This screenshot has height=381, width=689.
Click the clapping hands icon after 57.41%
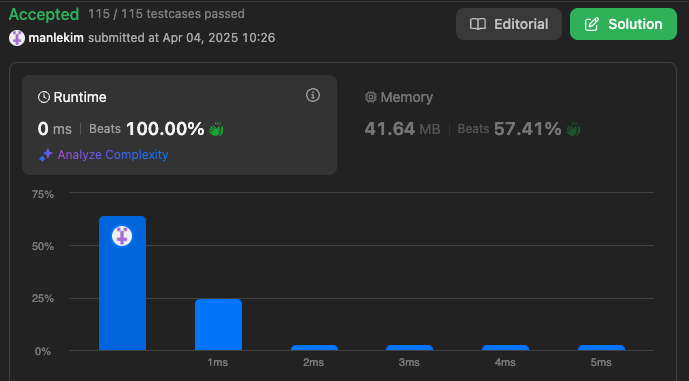click(x=573, y=129)
